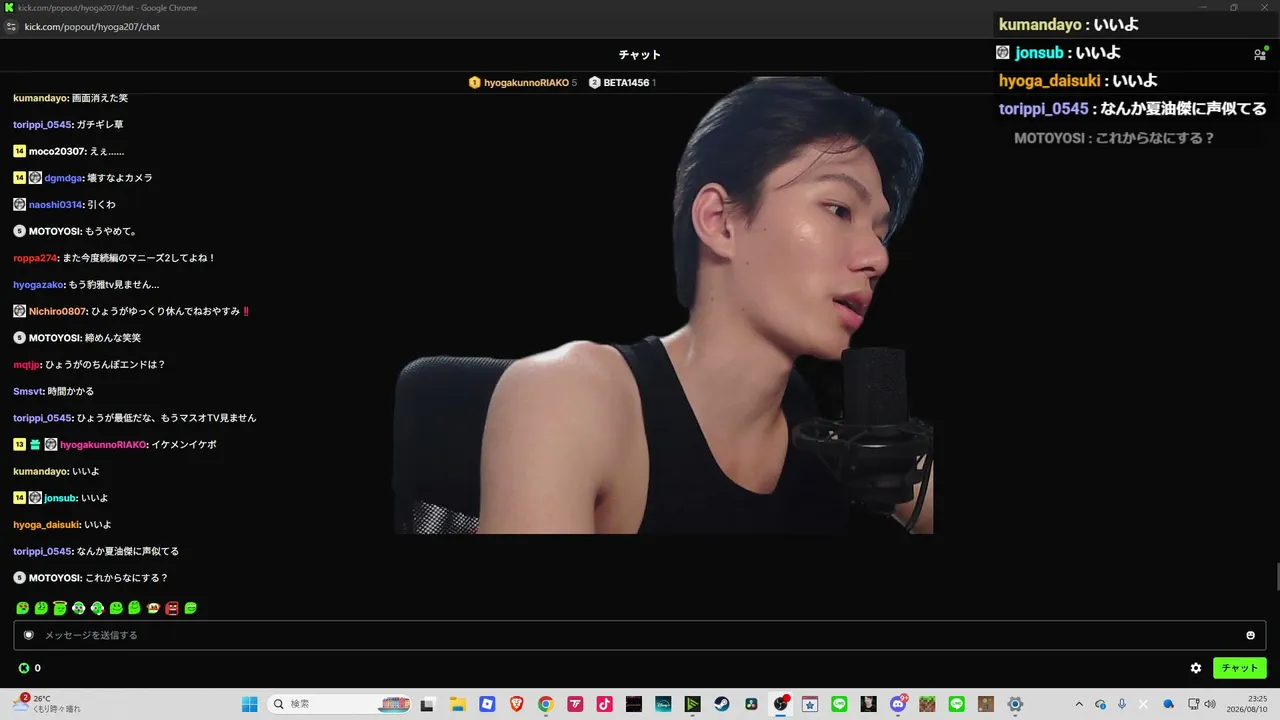
Task: Open chat settings gear icon
Action: click(x=1196, y=668)
